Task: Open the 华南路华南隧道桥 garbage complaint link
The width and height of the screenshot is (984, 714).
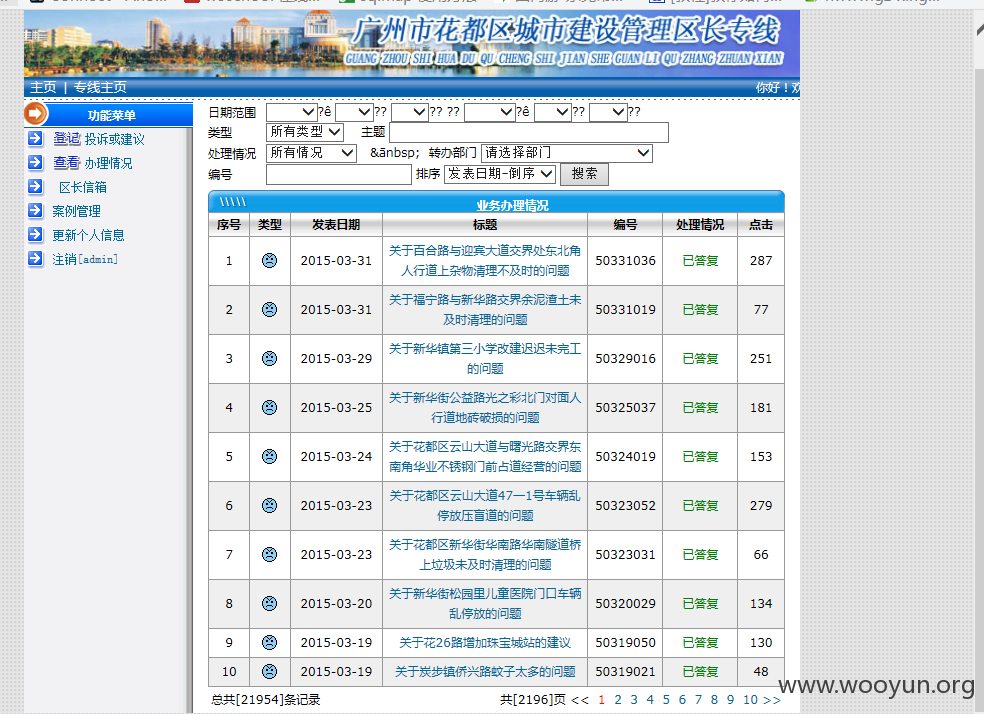Action: point(485,554)
